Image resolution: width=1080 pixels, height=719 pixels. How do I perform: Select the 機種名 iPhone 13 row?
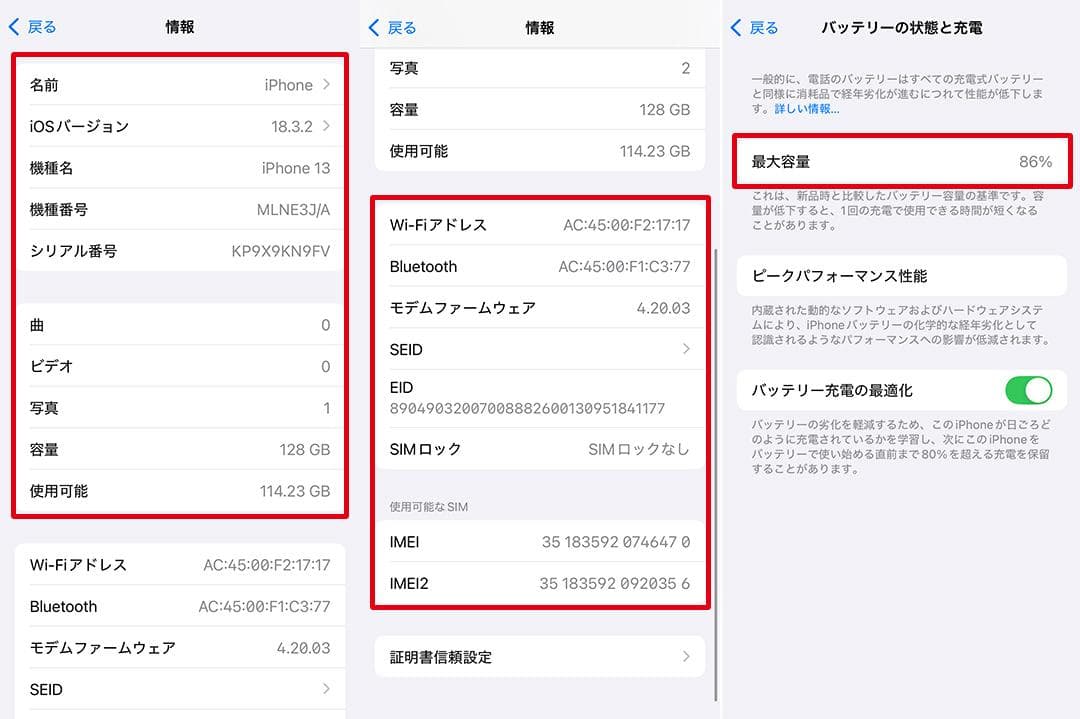click(x=180, y=168)
